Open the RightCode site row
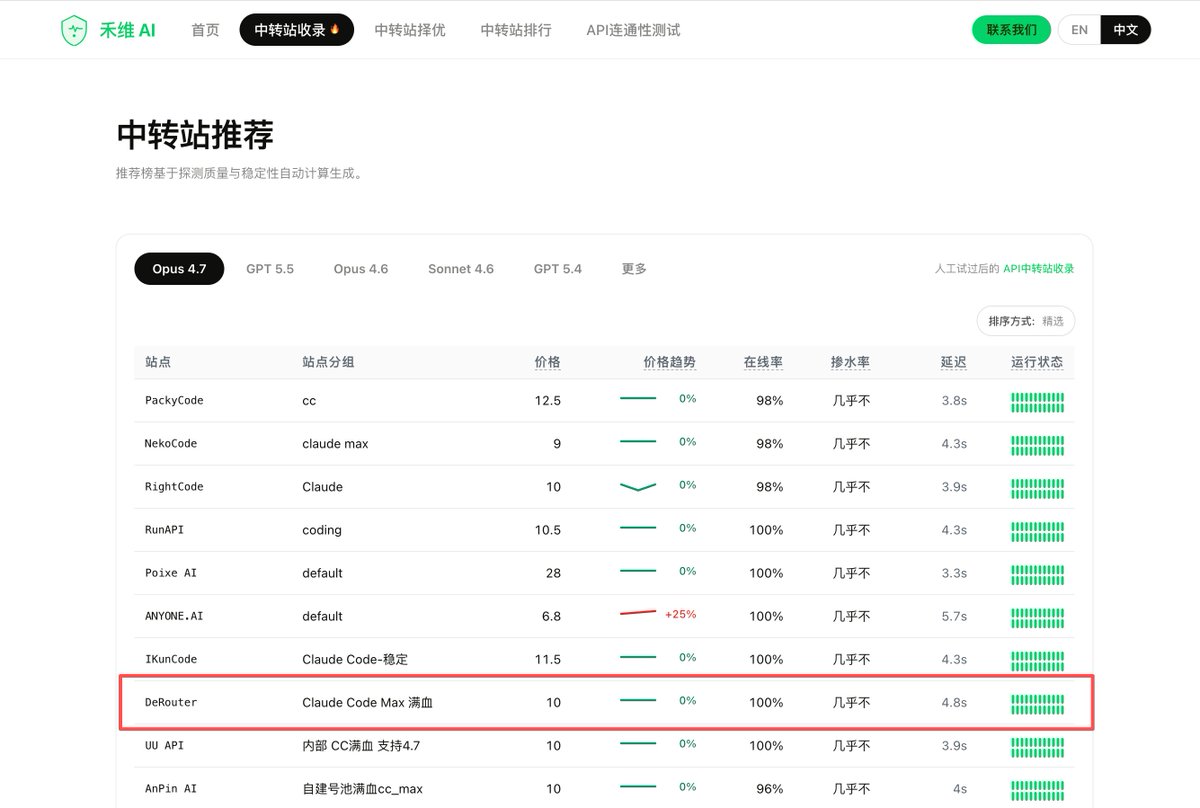 (604, 486)
